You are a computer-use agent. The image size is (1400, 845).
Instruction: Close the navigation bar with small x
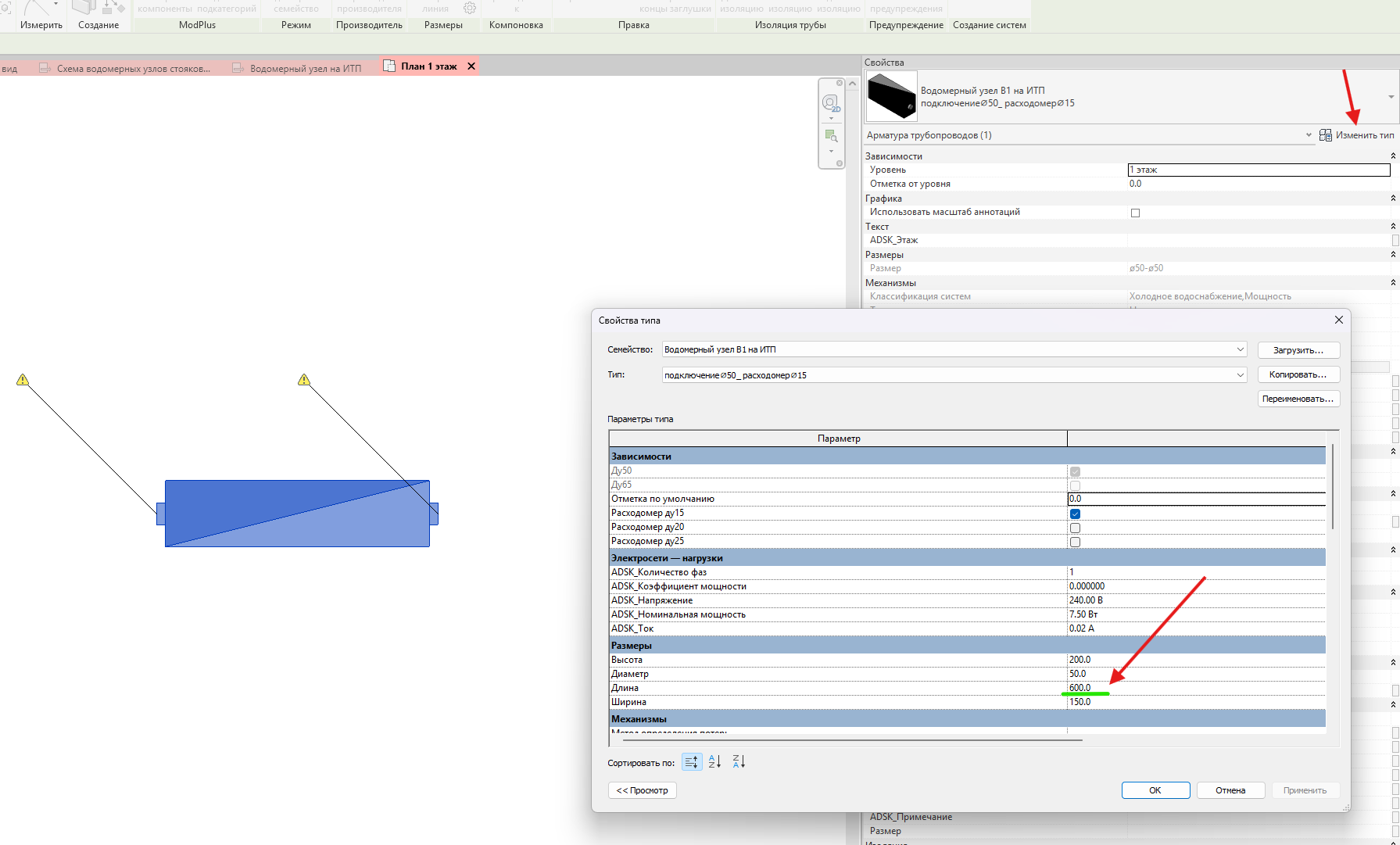click(840, 83)
